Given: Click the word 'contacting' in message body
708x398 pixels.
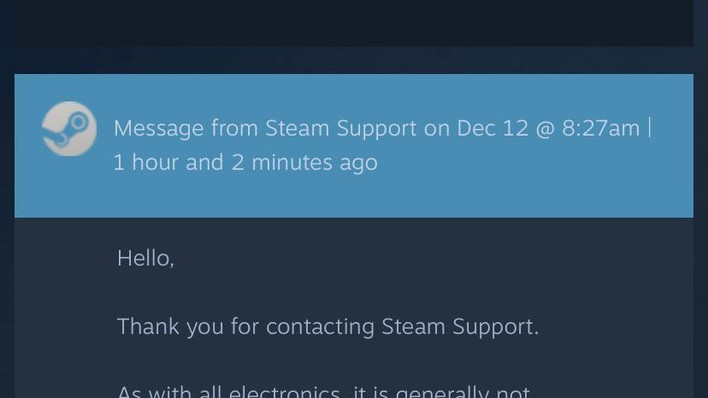Looking at the screenshot, I should pos(320,327).
